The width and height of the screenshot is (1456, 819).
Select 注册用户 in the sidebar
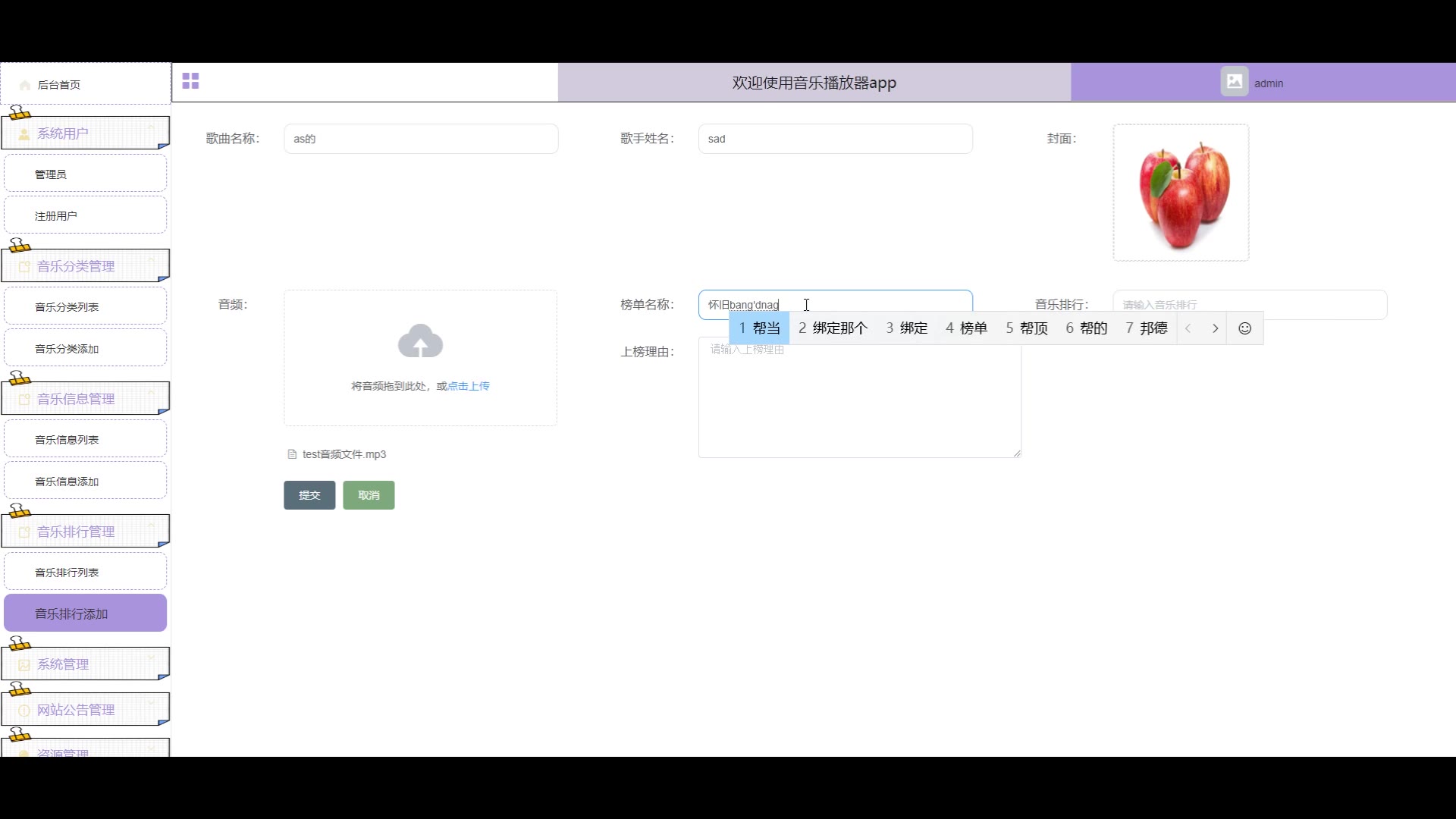point(56,216)
